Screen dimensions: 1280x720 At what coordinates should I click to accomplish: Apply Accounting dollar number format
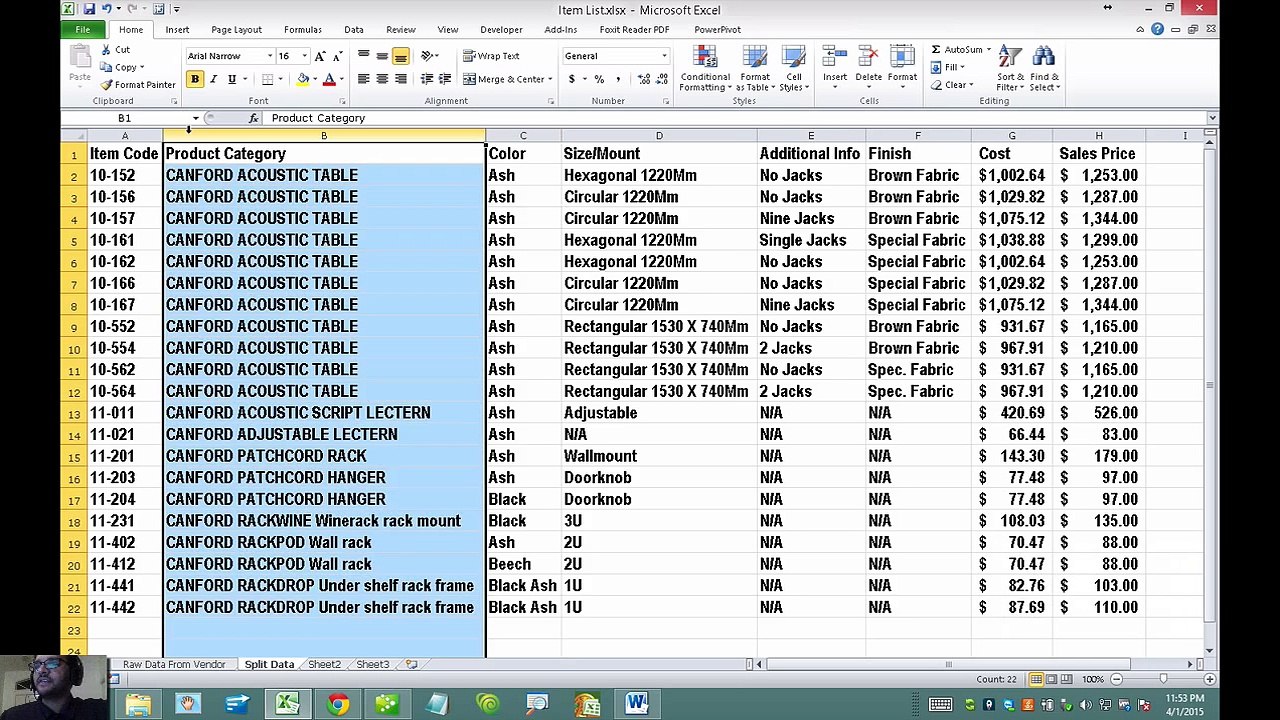pos(571,79)
